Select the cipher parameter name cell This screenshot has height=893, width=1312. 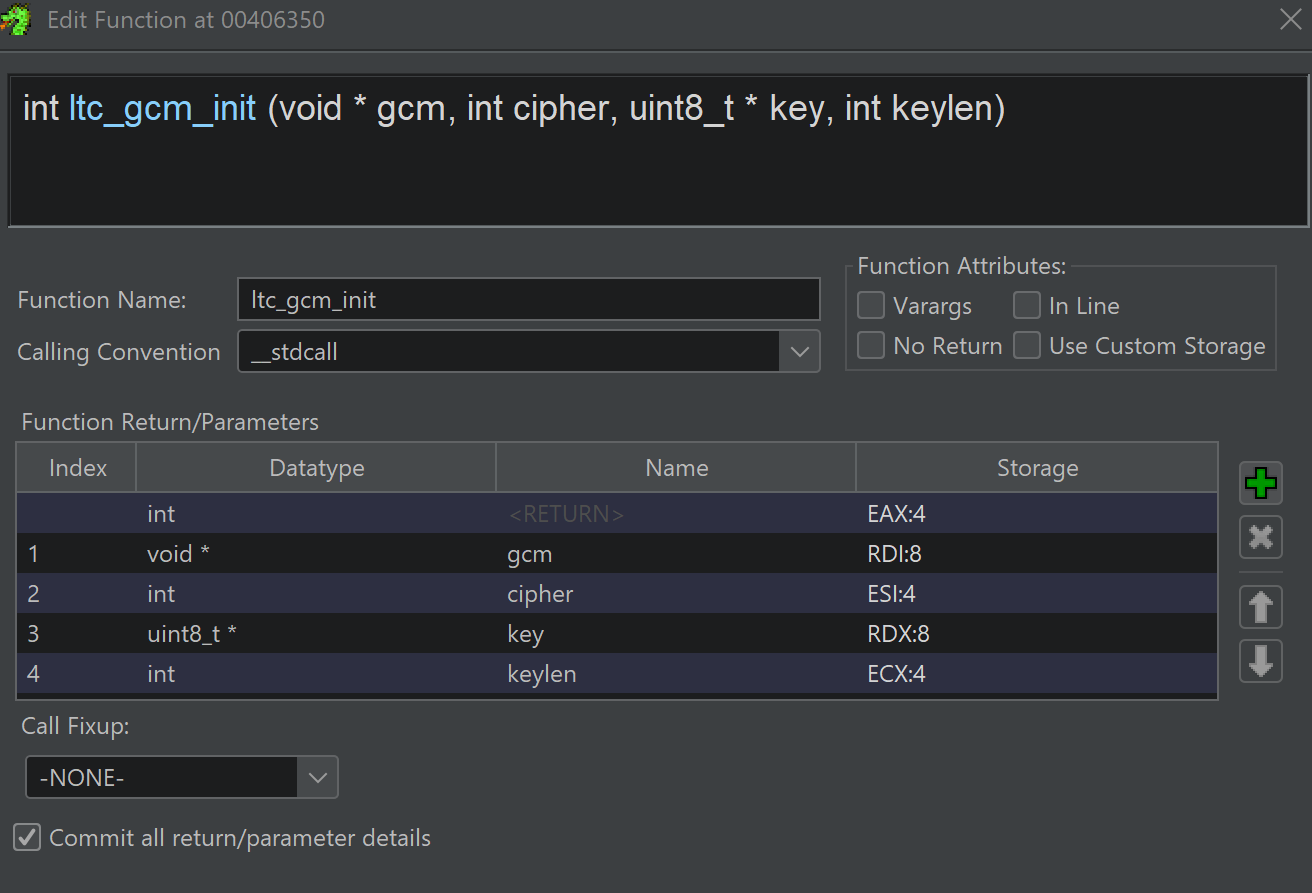pos(676,594)
